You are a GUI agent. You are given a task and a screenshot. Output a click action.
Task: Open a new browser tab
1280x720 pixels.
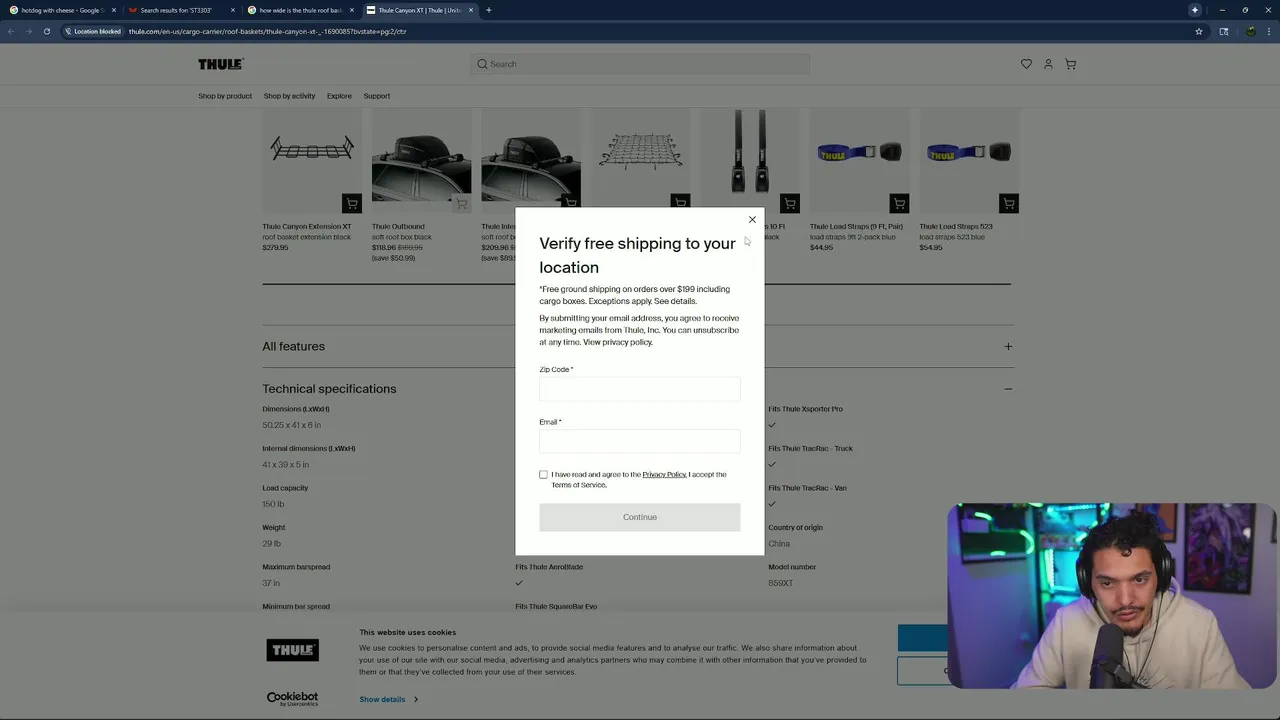tap(489, 10)
